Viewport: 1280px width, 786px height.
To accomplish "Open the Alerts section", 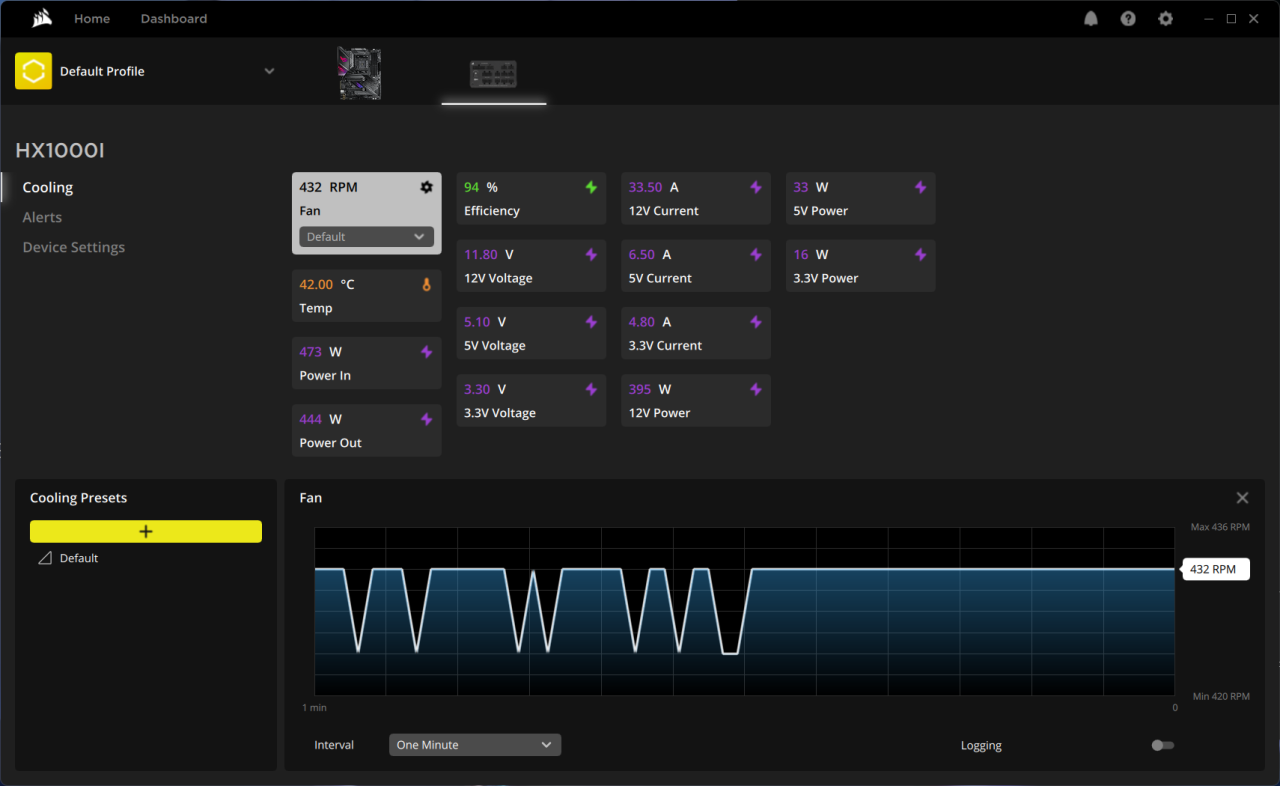I will point(42,217).
